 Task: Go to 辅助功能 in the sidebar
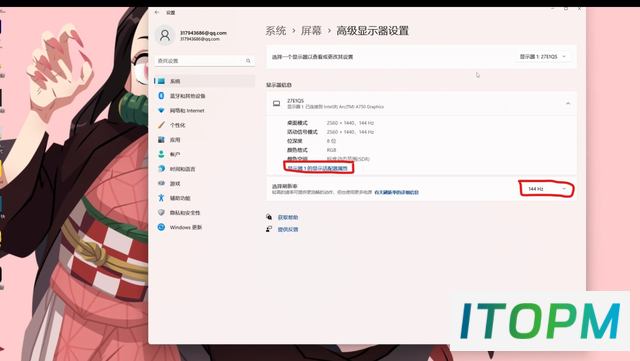tap(204, 198)
